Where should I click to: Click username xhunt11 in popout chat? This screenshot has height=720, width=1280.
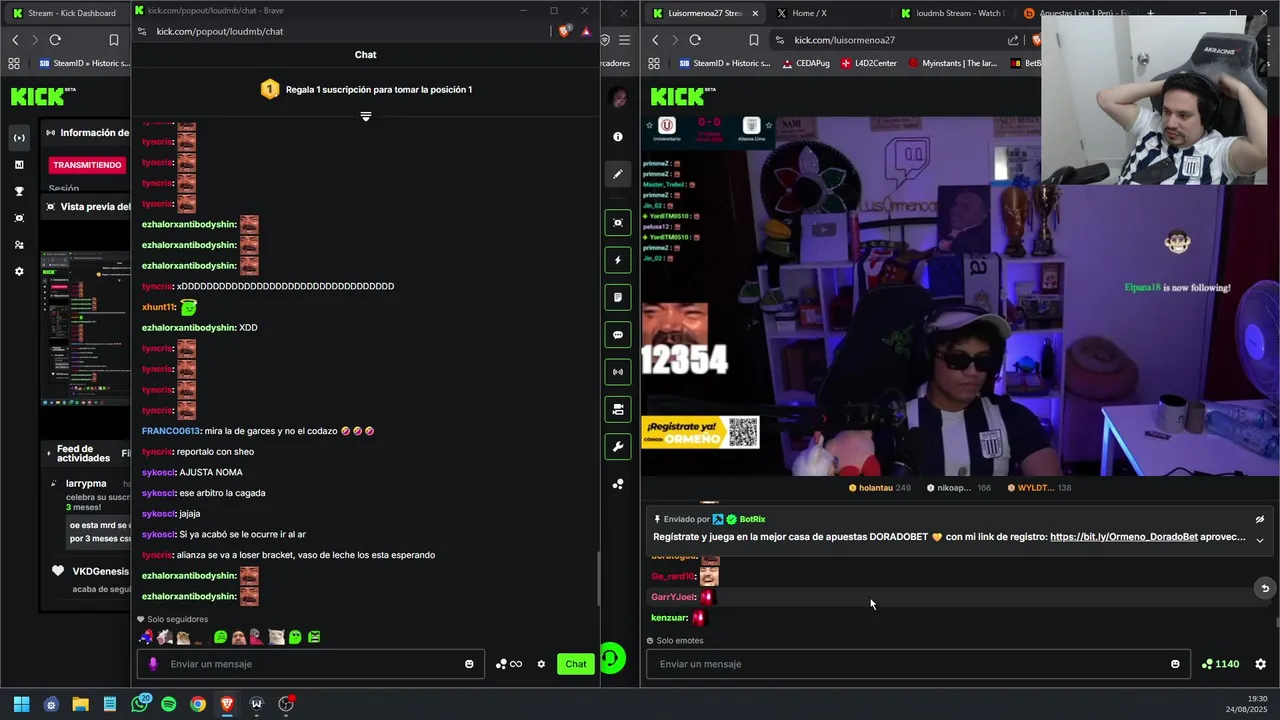pyautogui.click(x=158, y=307)
